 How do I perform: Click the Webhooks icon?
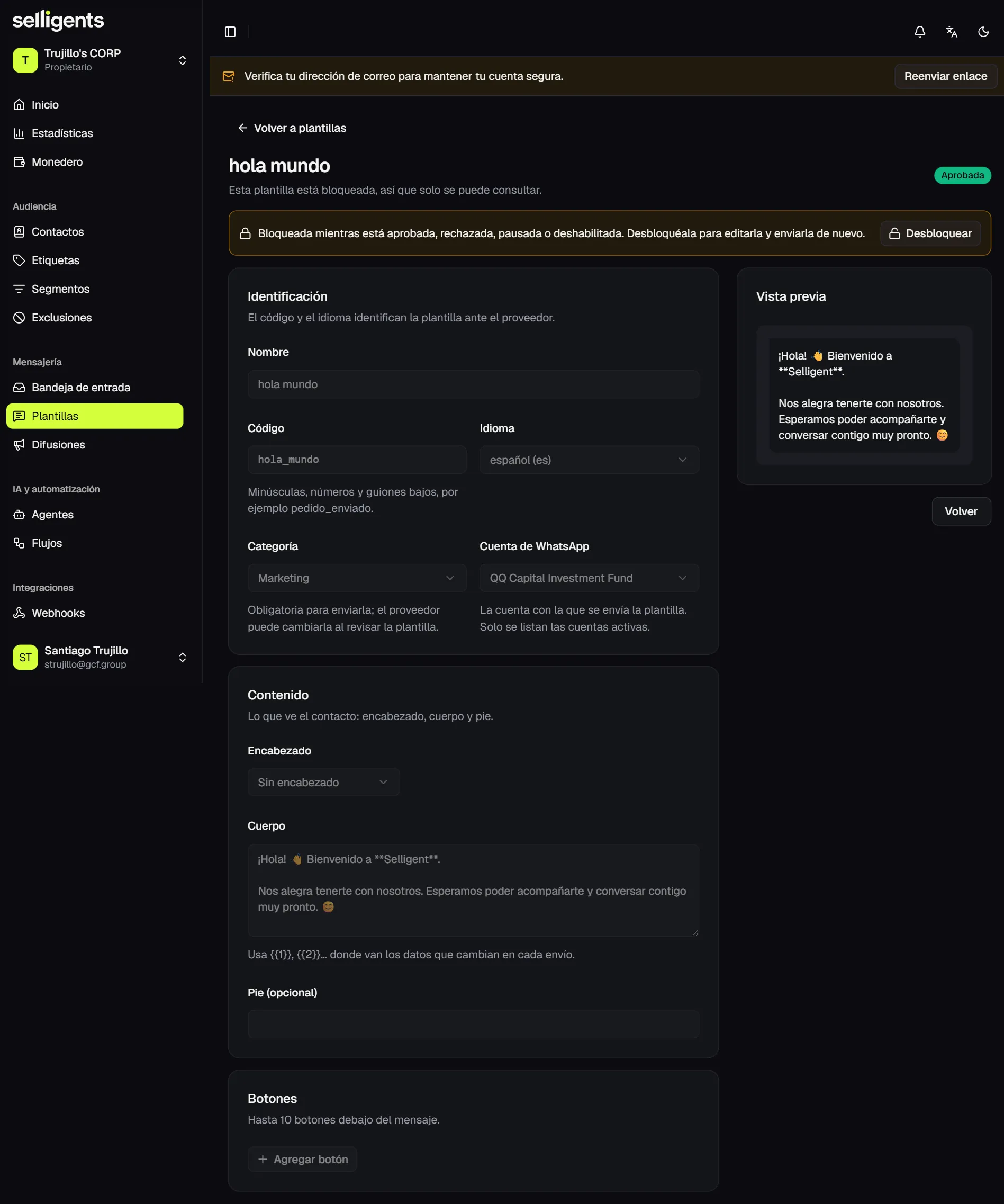[x=19, y=613]
